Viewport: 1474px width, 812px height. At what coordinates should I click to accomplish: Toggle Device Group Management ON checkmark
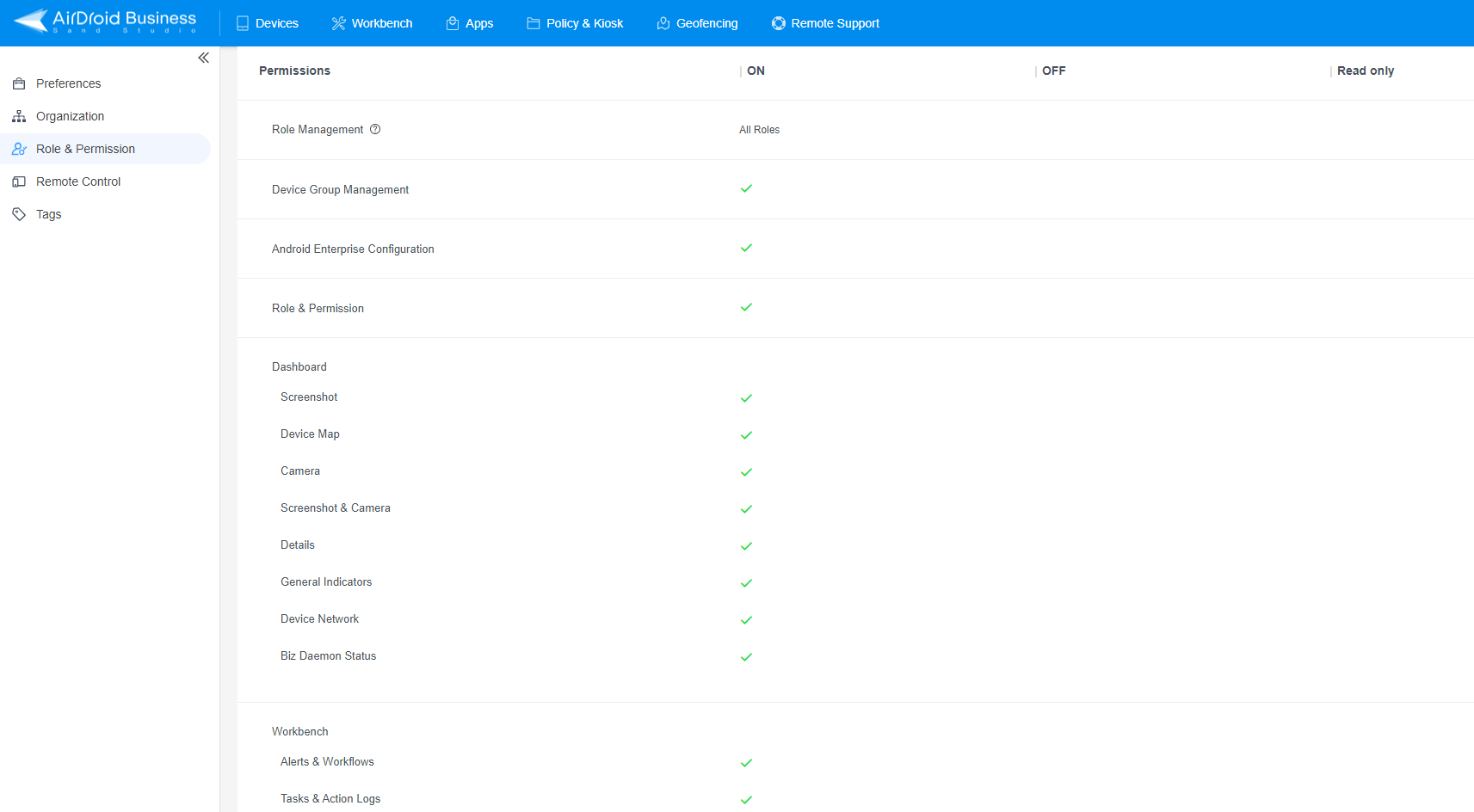pos(746,188)
